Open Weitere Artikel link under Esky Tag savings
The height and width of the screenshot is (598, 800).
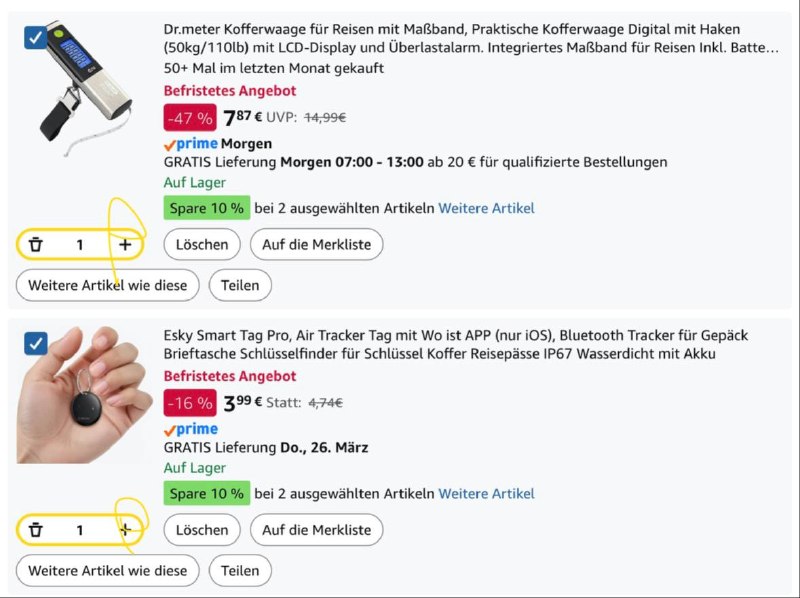click(x=486, y=493)
